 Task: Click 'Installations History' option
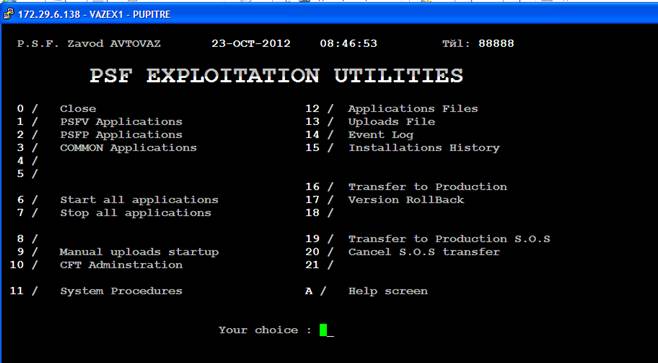pos(424,148)
